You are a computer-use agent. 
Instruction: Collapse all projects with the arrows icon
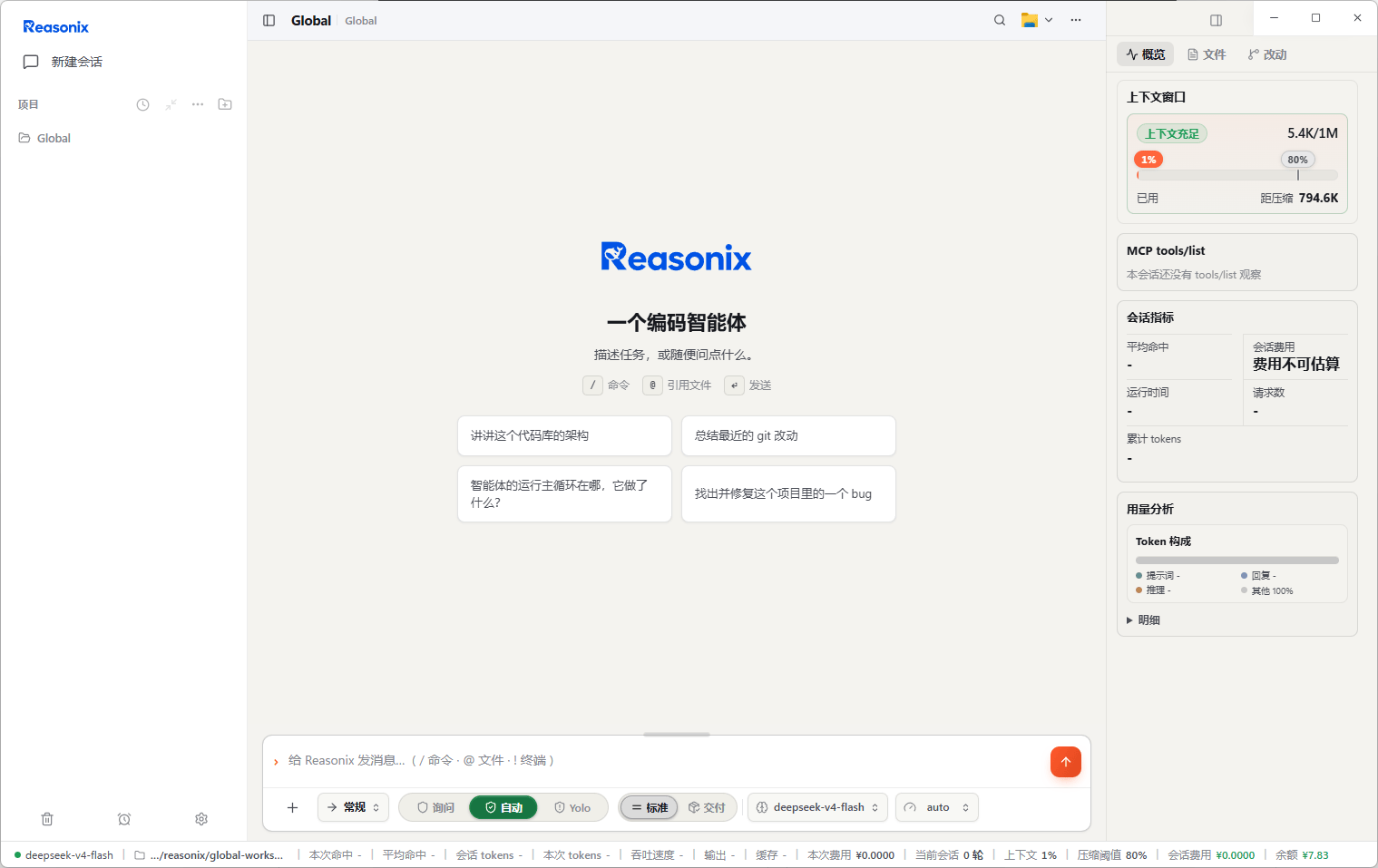(171, 104)
